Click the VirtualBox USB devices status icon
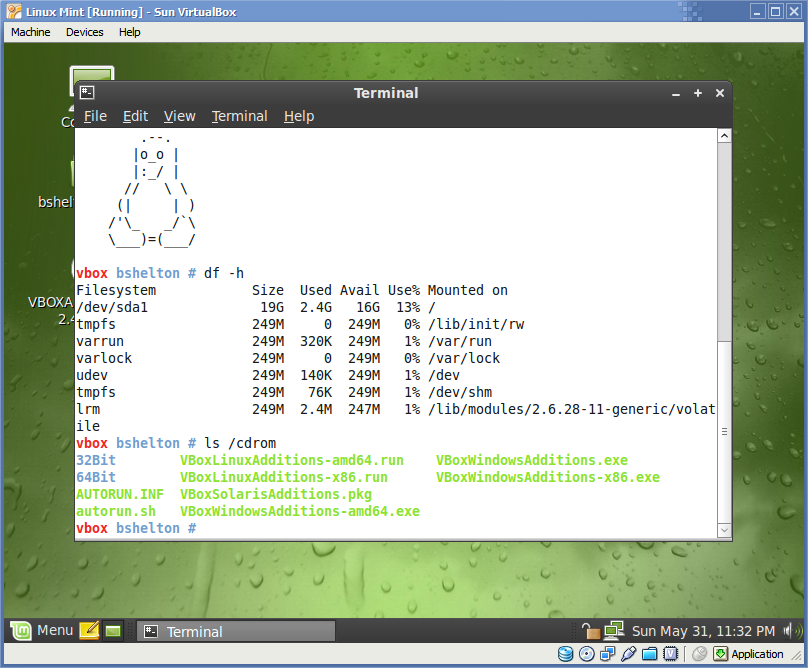Viewport: 808px width, 668px height. coord(628,654)
